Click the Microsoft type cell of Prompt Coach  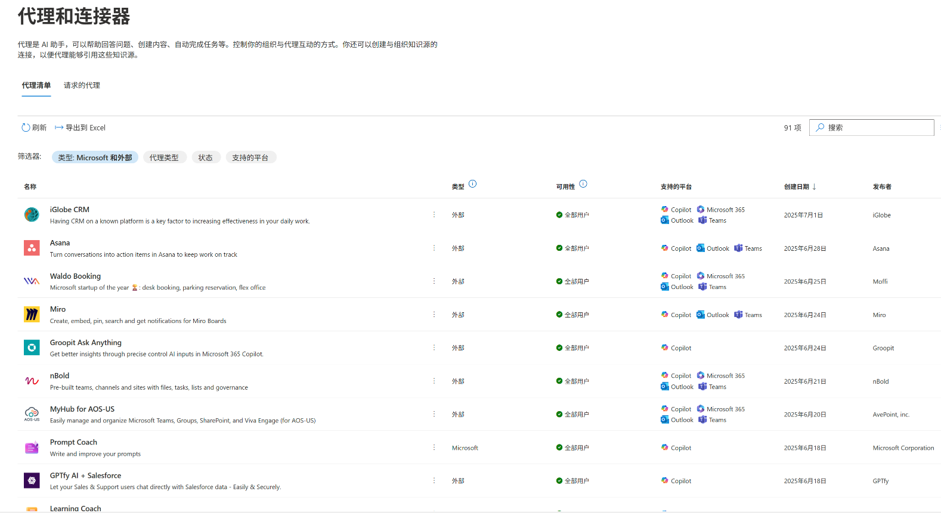464,448
